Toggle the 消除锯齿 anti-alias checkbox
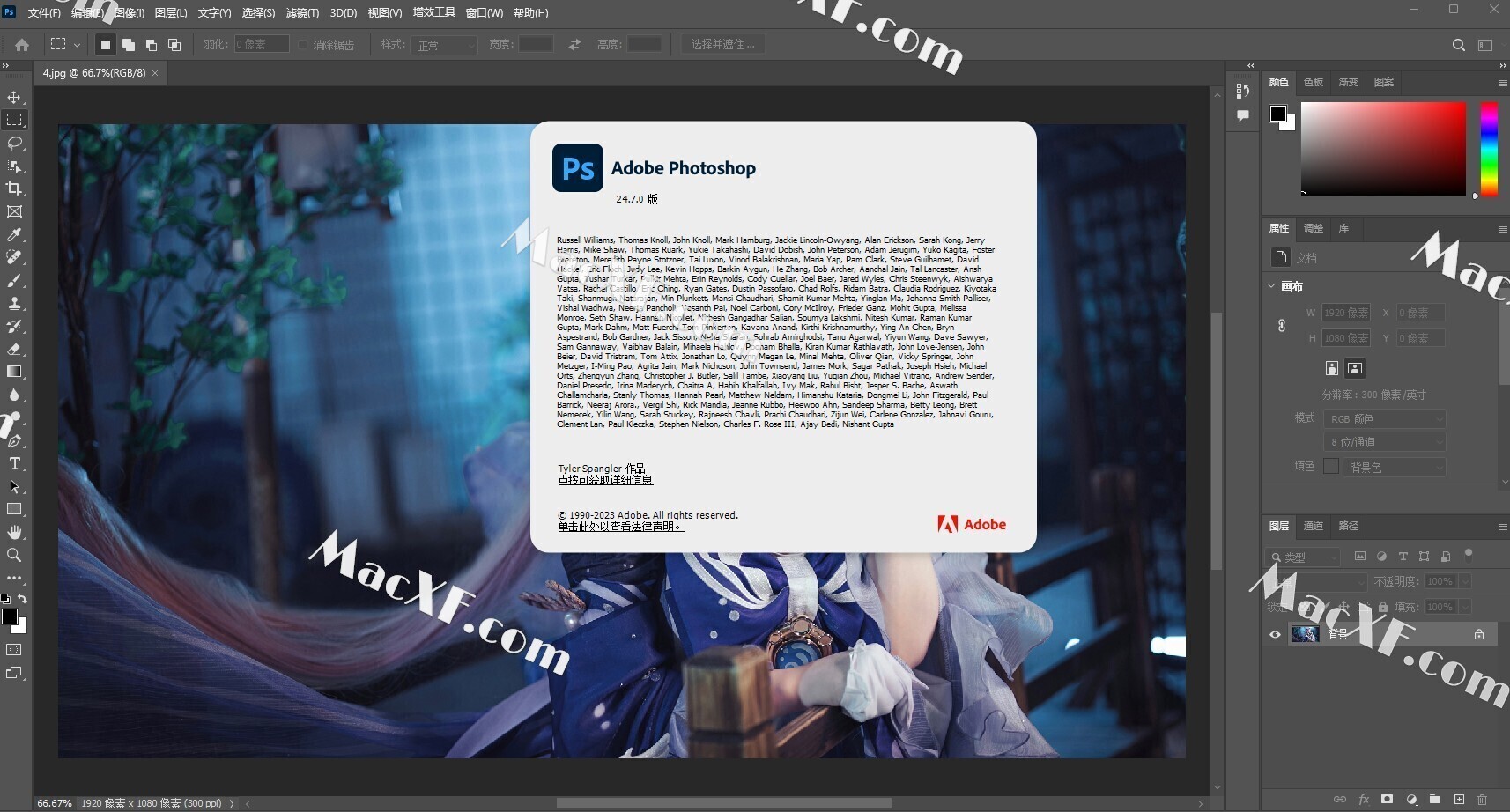Screen dimensions: 1510x812 coord(303,45)
